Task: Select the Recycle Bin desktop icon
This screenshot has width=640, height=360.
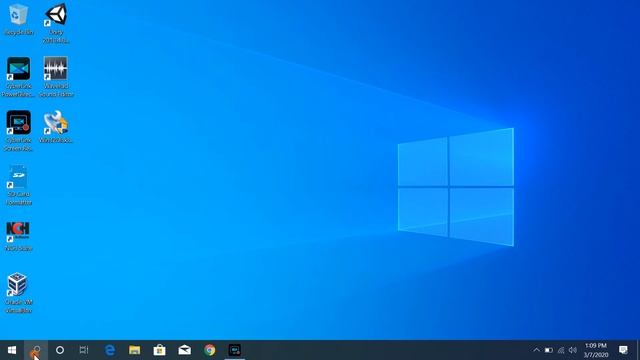Action: (x=18, y=19)
